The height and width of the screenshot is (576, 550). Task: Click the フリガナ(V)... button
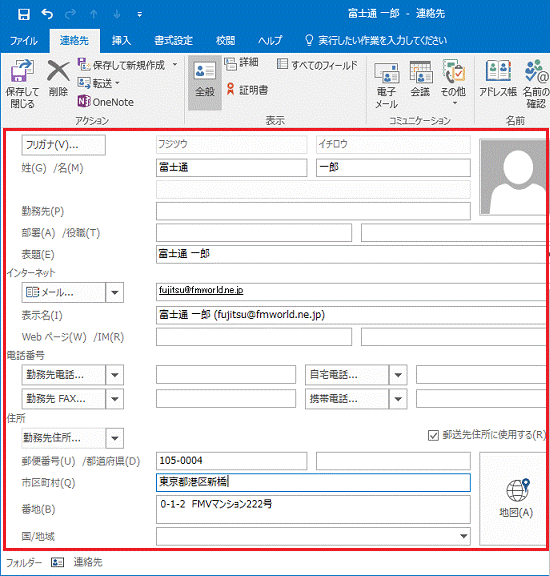pos(64,145)
